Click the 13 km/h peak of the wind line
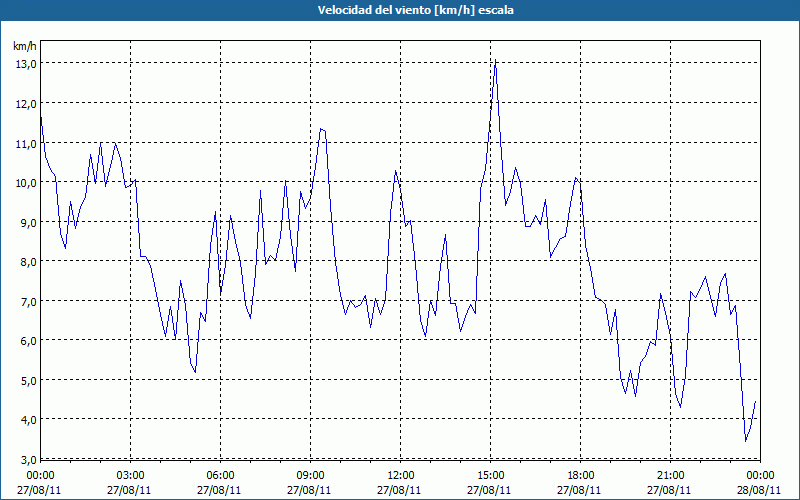 (495, 61)
